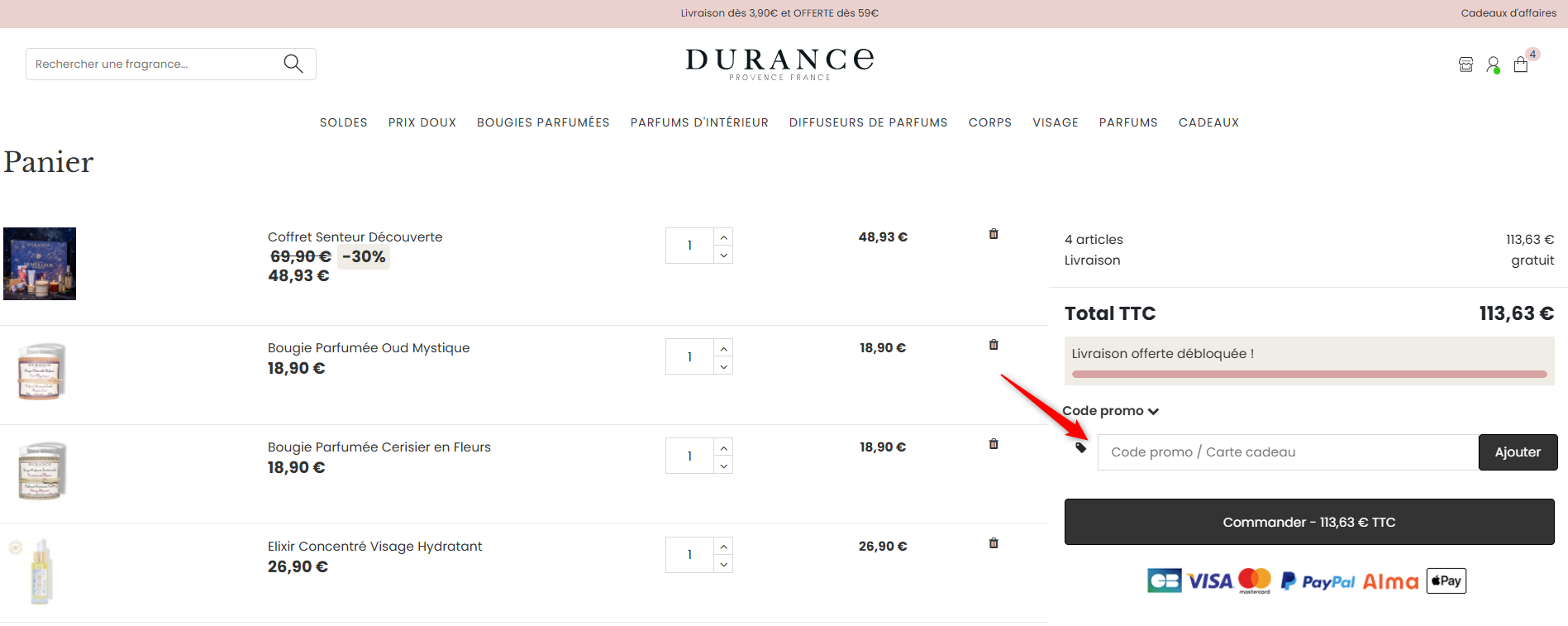1568x626 pixels.
Task: Click the Elixir Concentré Visage thumbnail
Action: (x=41, y=571)
